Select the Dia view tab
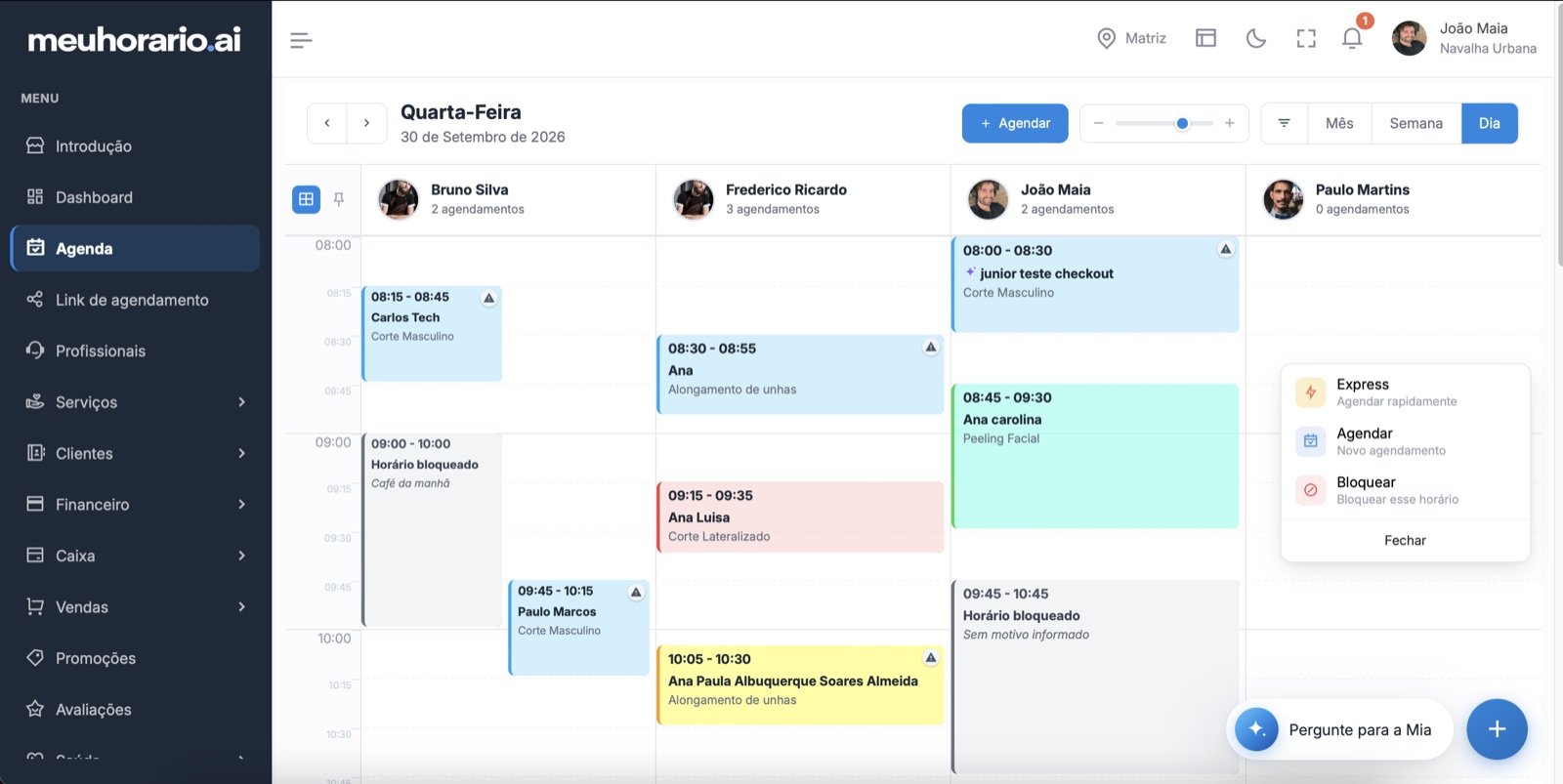The width and height of the screenshot is (1563, 784). [x=1490, y=123]
